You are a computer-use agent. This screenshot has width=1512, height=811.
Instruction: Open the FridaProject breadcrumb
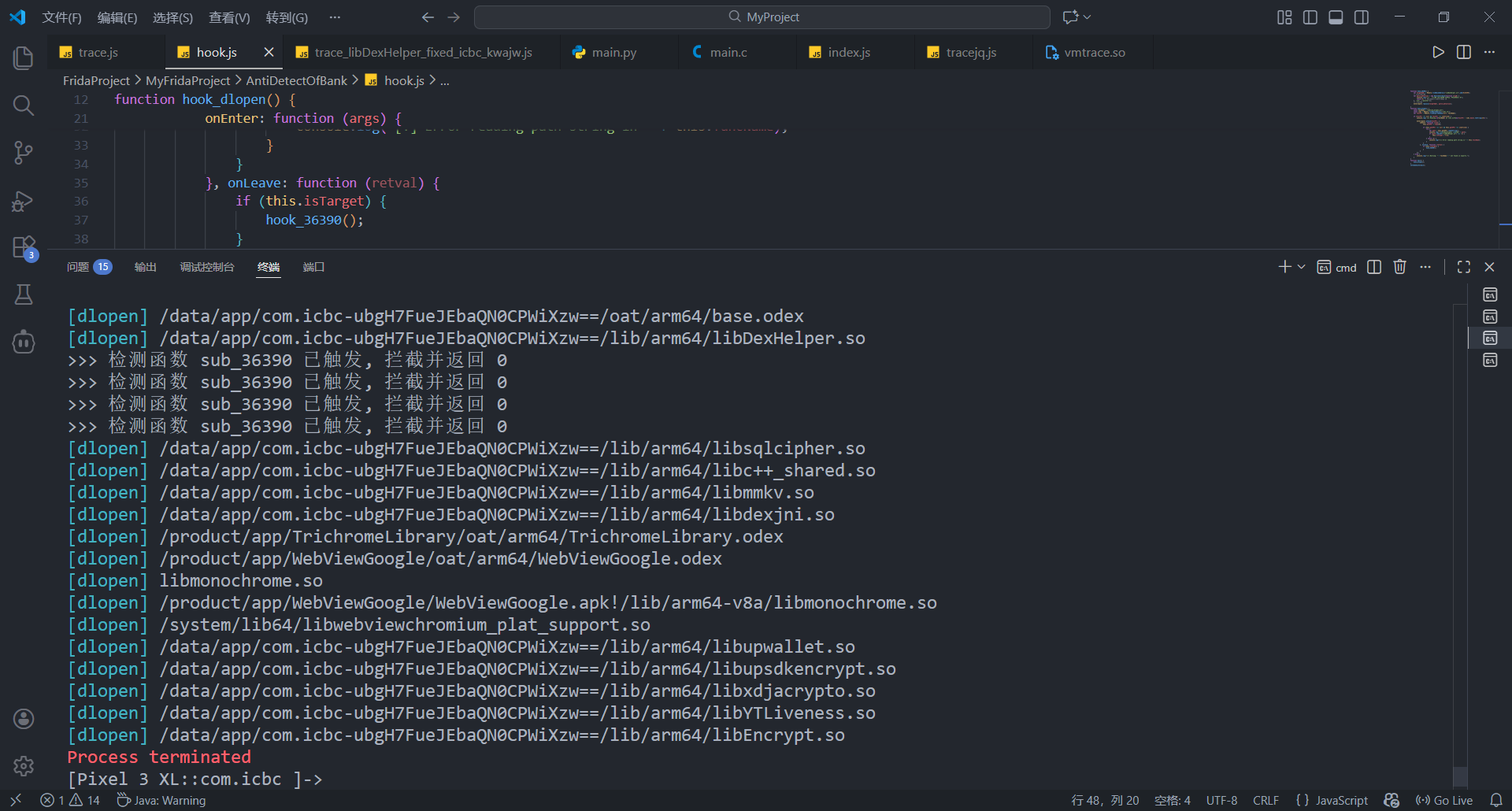point(96,80)
